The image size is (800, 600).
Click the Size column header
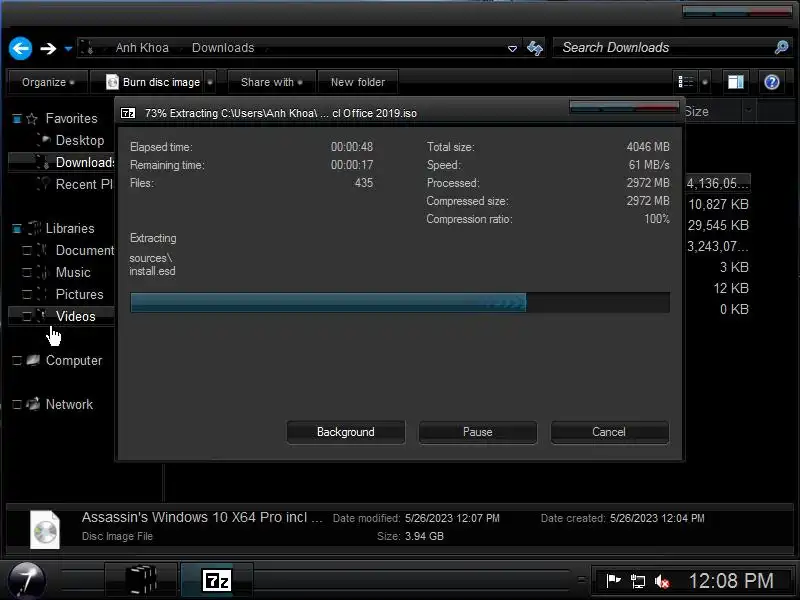[x=712, y=112]
